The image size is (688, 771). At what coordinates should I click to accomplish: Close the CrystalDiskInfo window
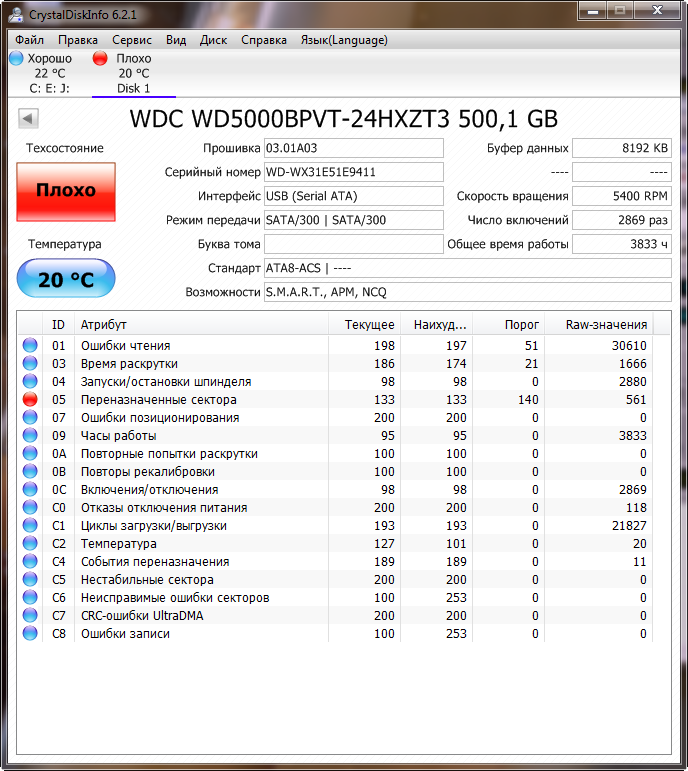[658, 10]
